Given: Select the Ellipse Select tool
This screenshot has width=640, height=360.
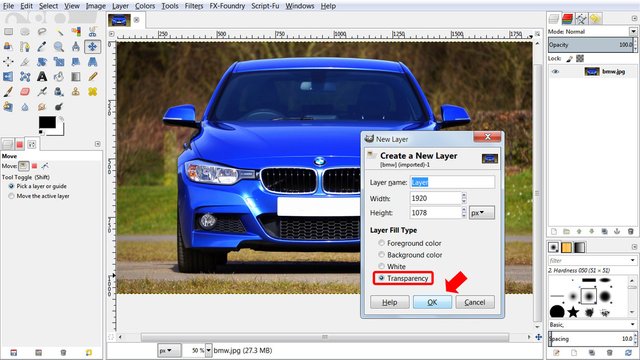Looking at the screenshot, I should pos(25,31).
